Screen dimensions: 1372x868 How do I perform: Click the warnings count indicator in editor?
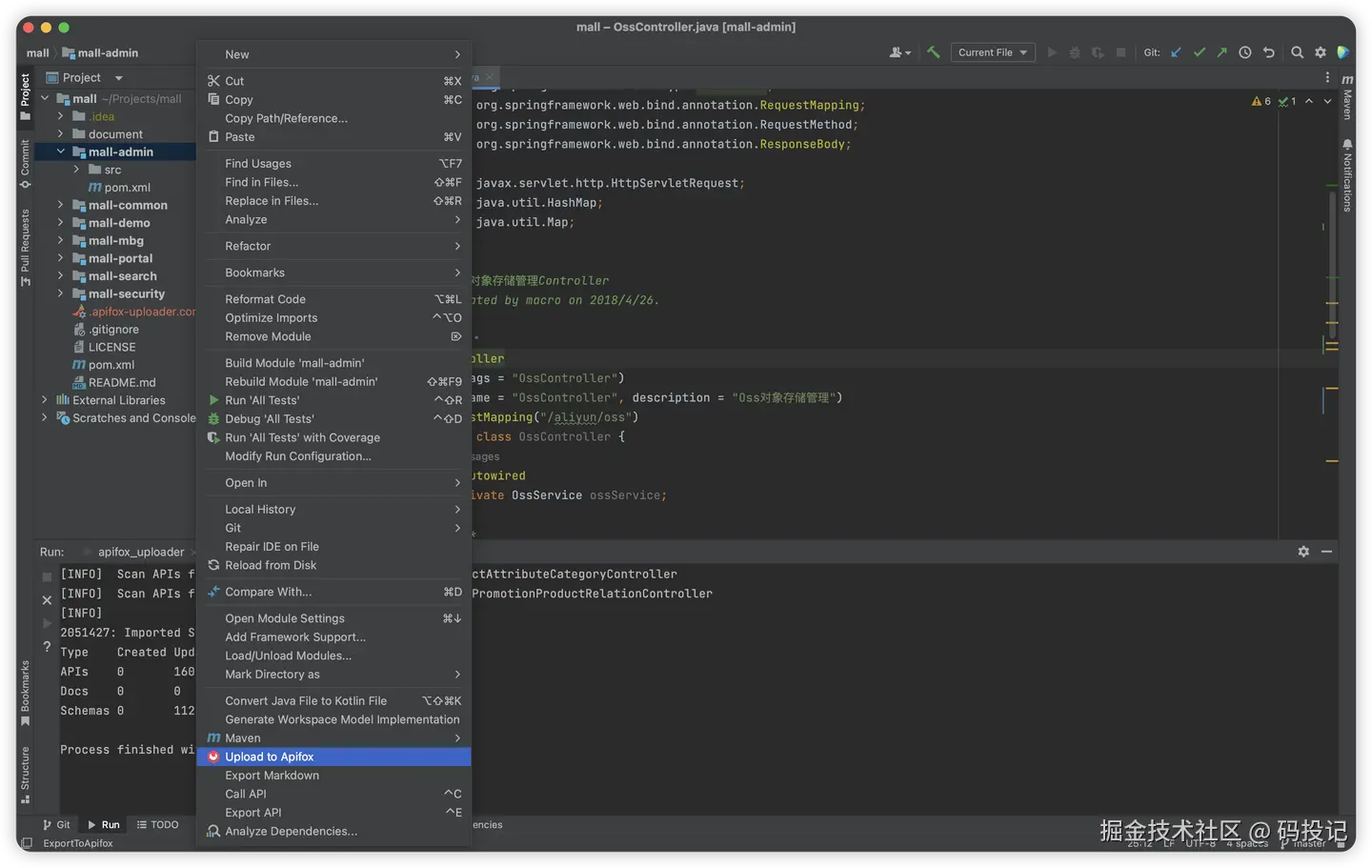coord(1261,101)
